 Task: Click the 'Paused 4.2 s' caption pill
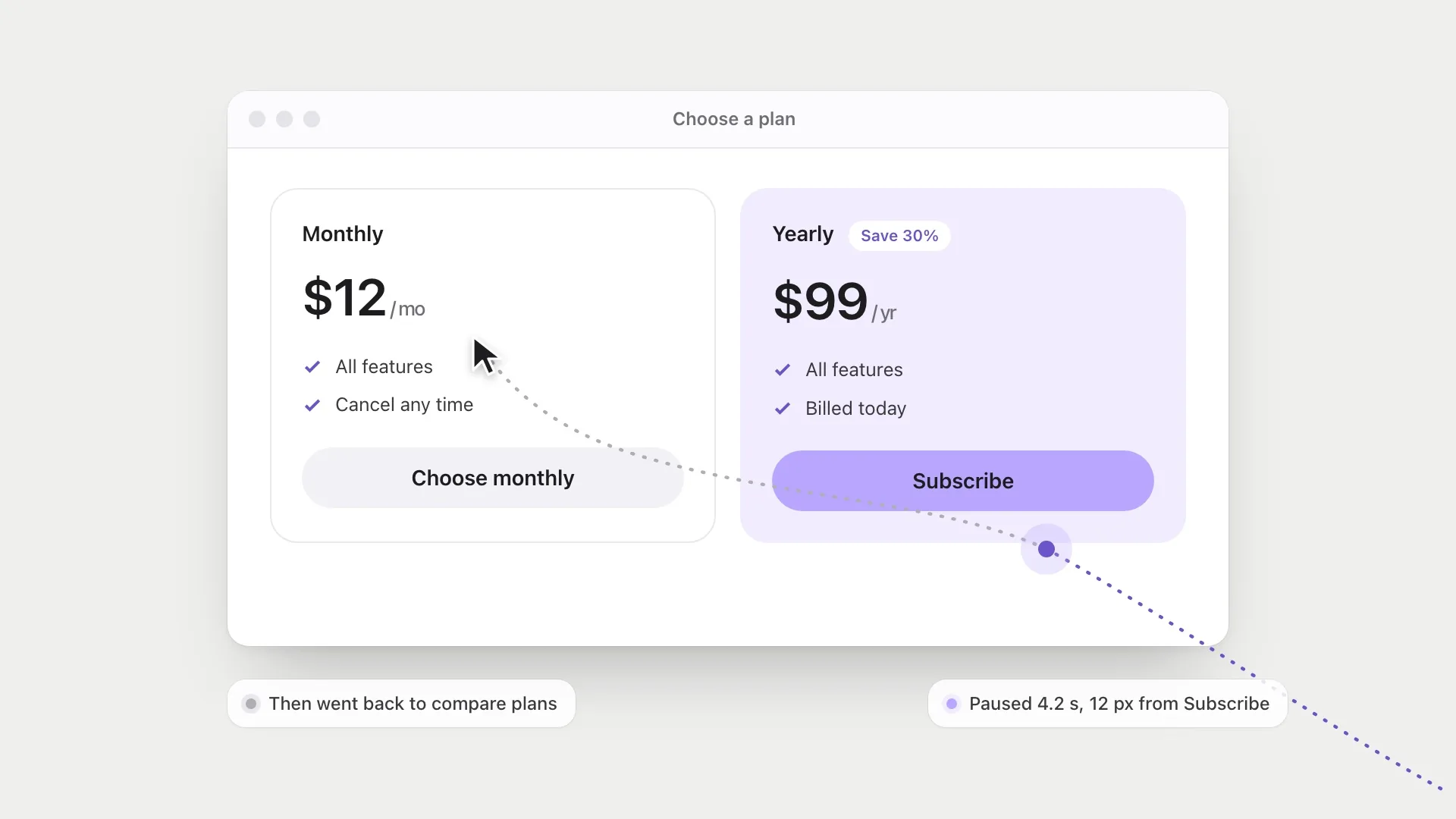(x=1107, y=704)
